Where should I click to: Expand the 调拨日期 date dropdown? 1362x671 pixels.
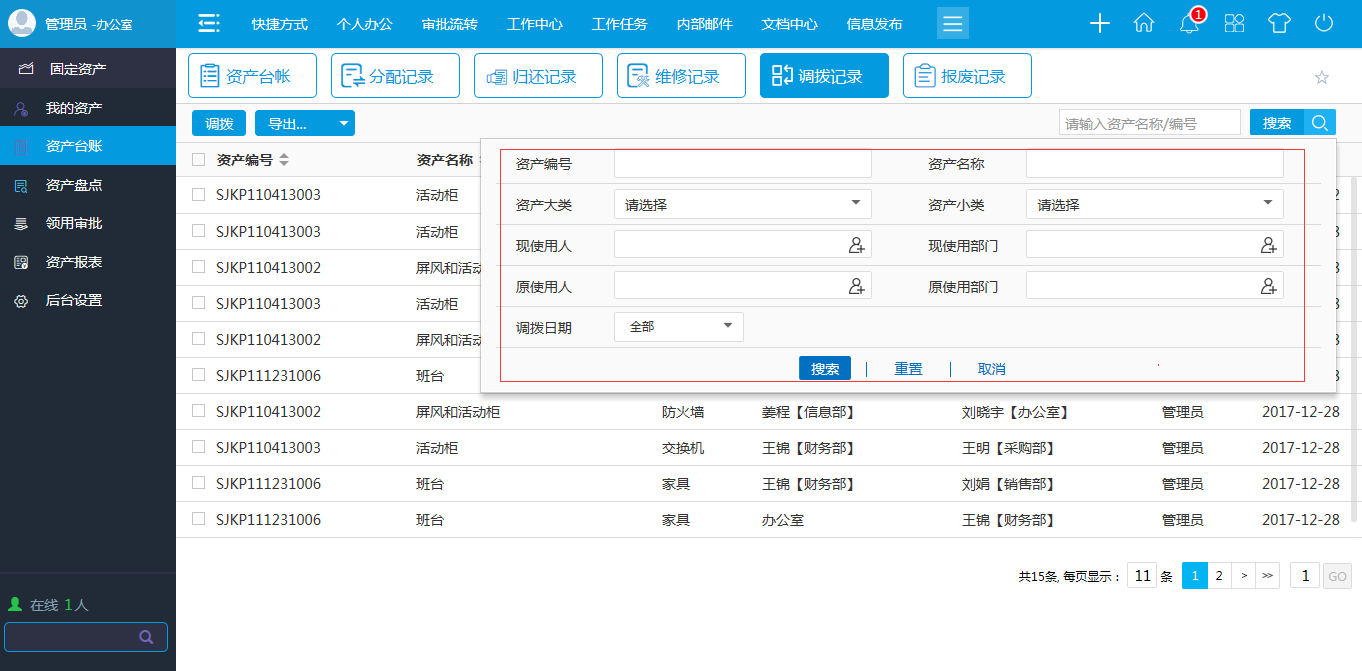click(x=678, y=326)
